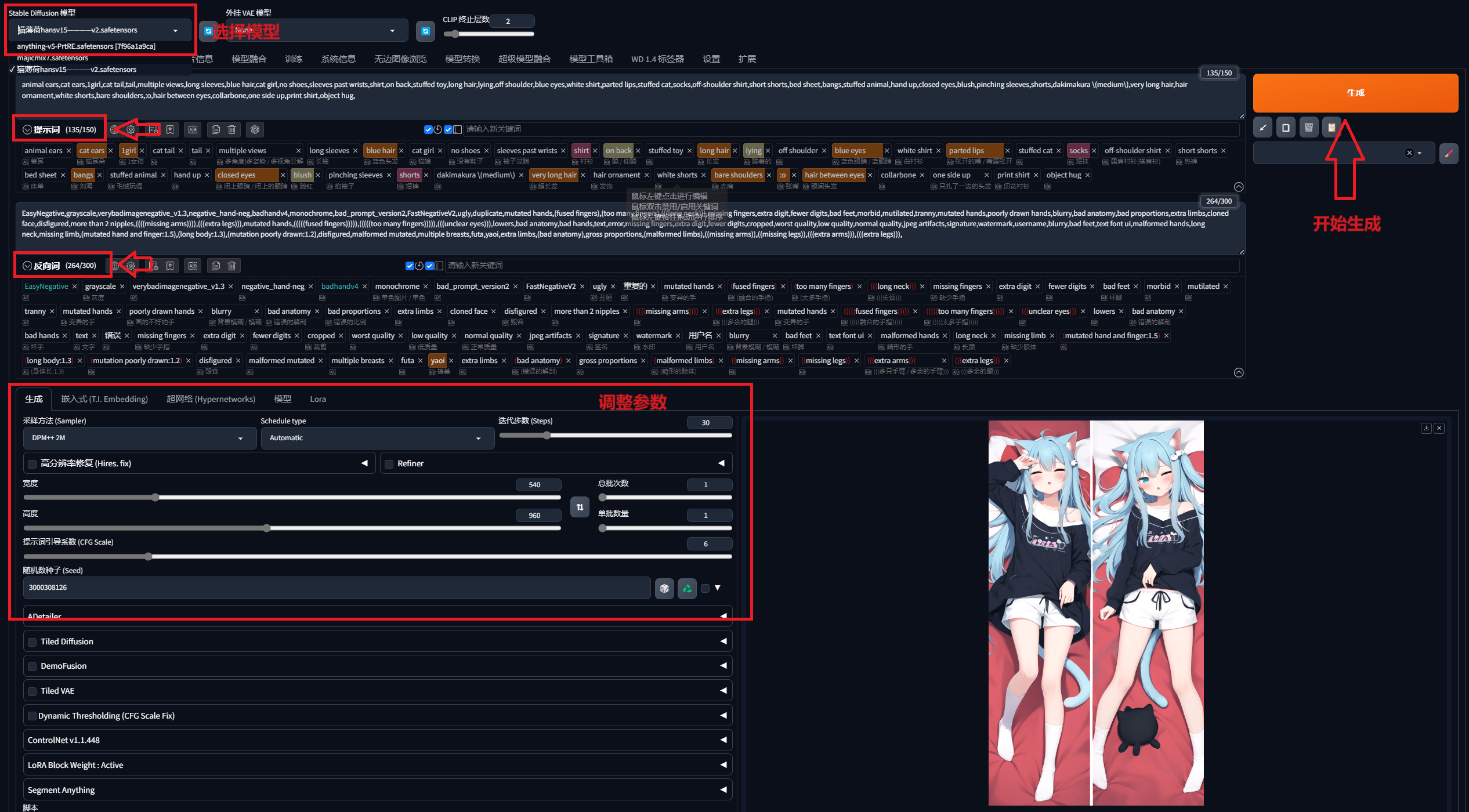Screen dimensions: 1469x812
Task: Open the Stable Diffusion model dropdown
Action: click(x=100, y=30)
